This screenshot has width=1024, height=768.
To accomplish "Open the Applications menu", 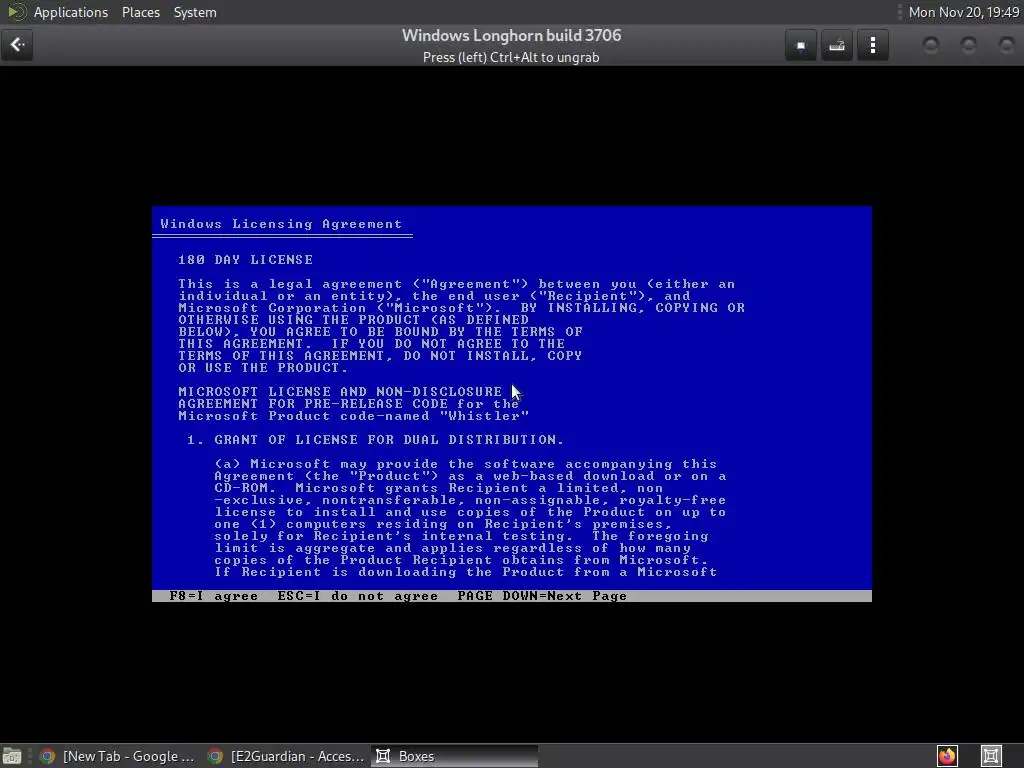I will pyautogui.click(x=71, y=12).
